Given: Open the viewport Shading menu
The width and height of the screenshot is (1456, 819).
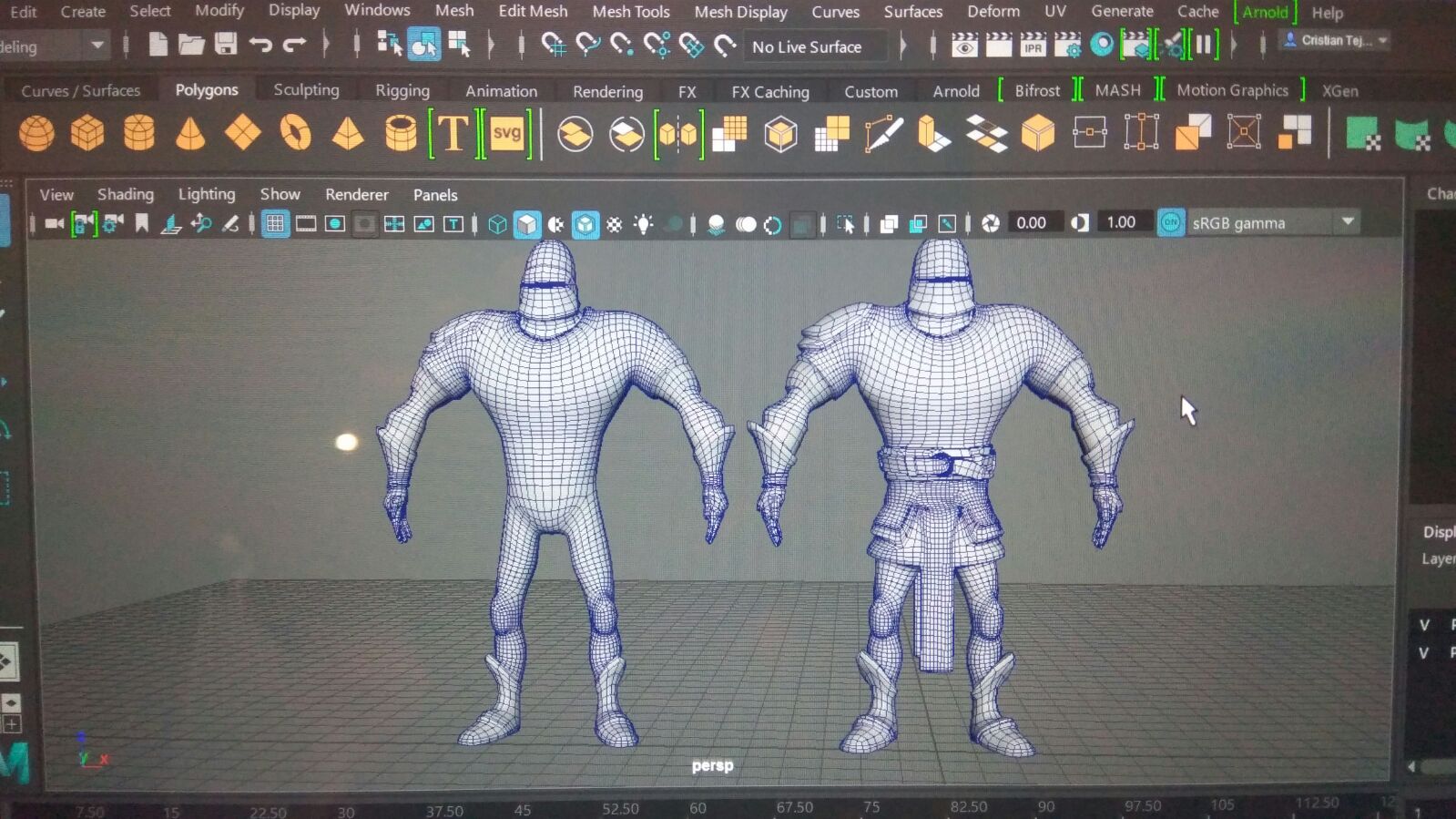Looking at the screenshot, I should pyautogui.click(x=126, y=194).
